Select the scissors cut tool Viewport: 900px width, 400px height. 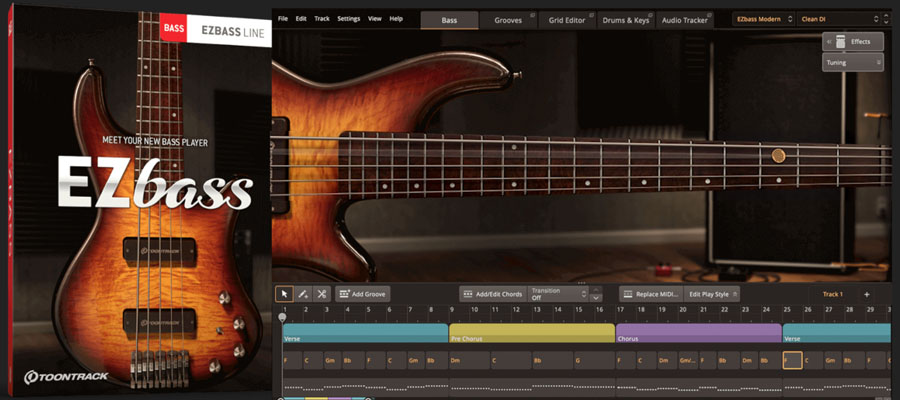[x=321, y=294]
